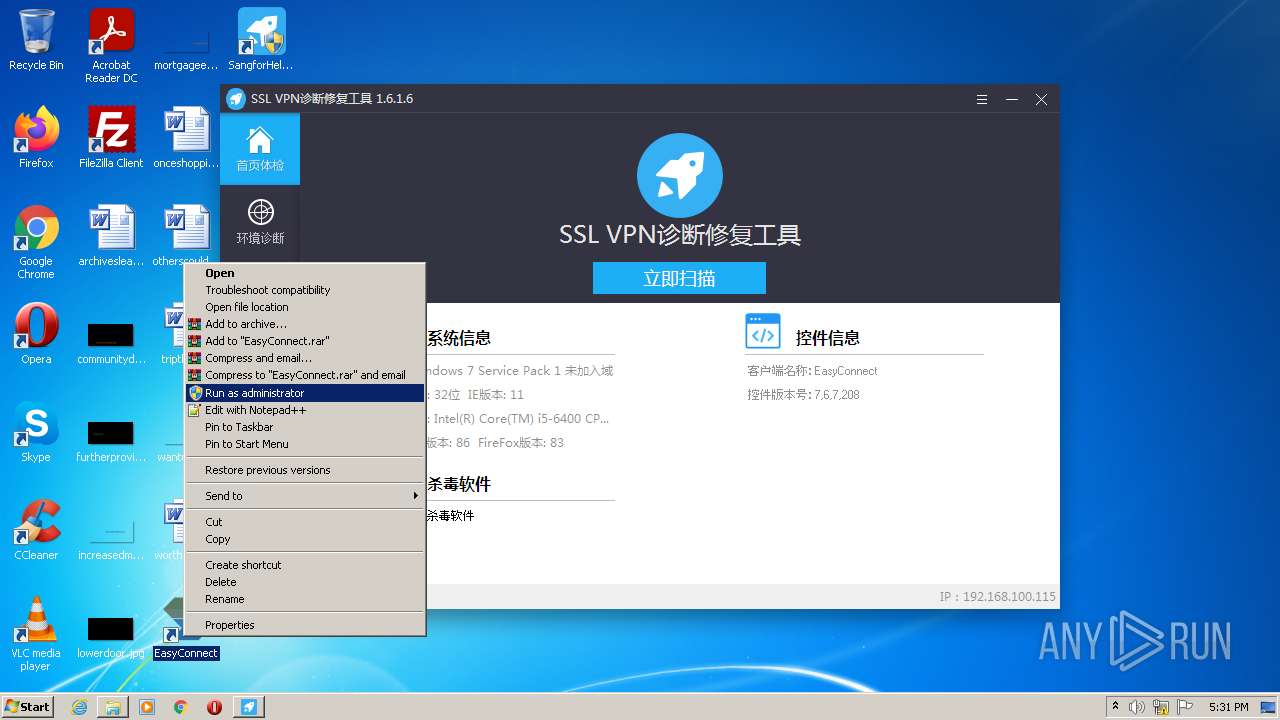This screenshot has width=1280, height=720.
Task: Select the increasedm desktop file icon
Action: 111,537
